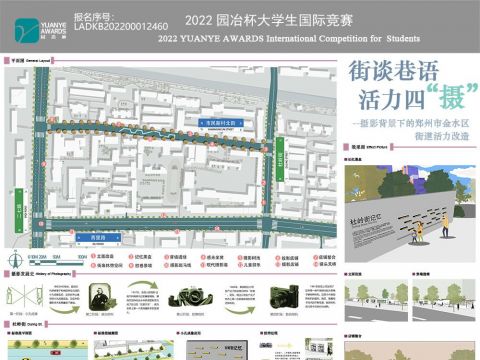Click the 杜岭街记忆 lettering on the wall
480x360 pixels.
[x=365, y=220]
